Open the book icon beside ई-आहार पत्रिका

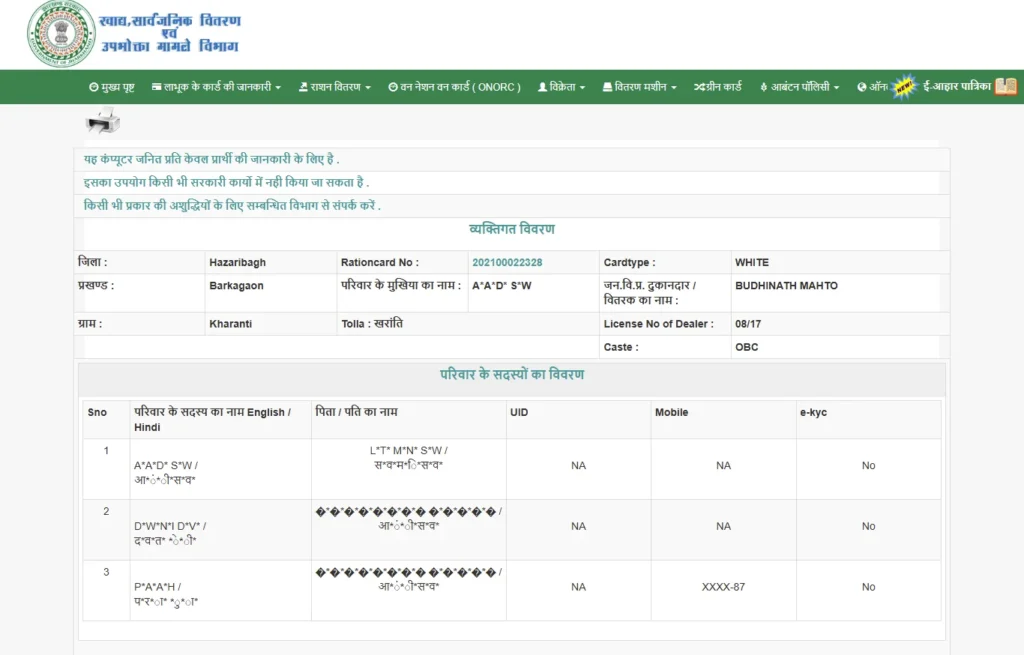pyautogui.click(x=1006, y=86)
